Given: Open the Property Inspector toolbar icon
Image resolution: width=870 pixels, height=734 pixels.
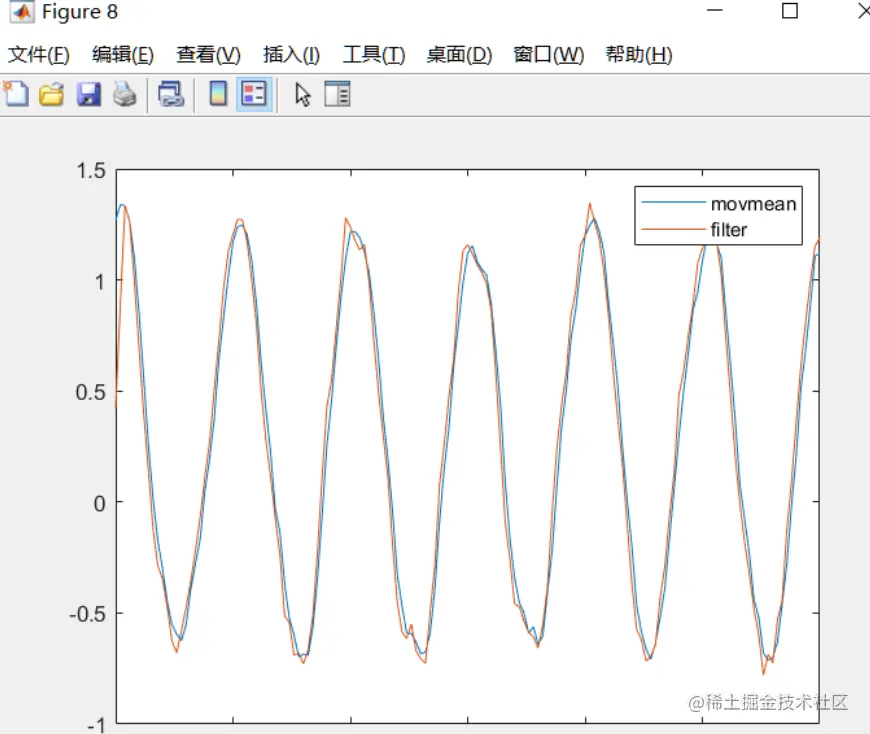Looking at the screenshot, I should [337, 94].
